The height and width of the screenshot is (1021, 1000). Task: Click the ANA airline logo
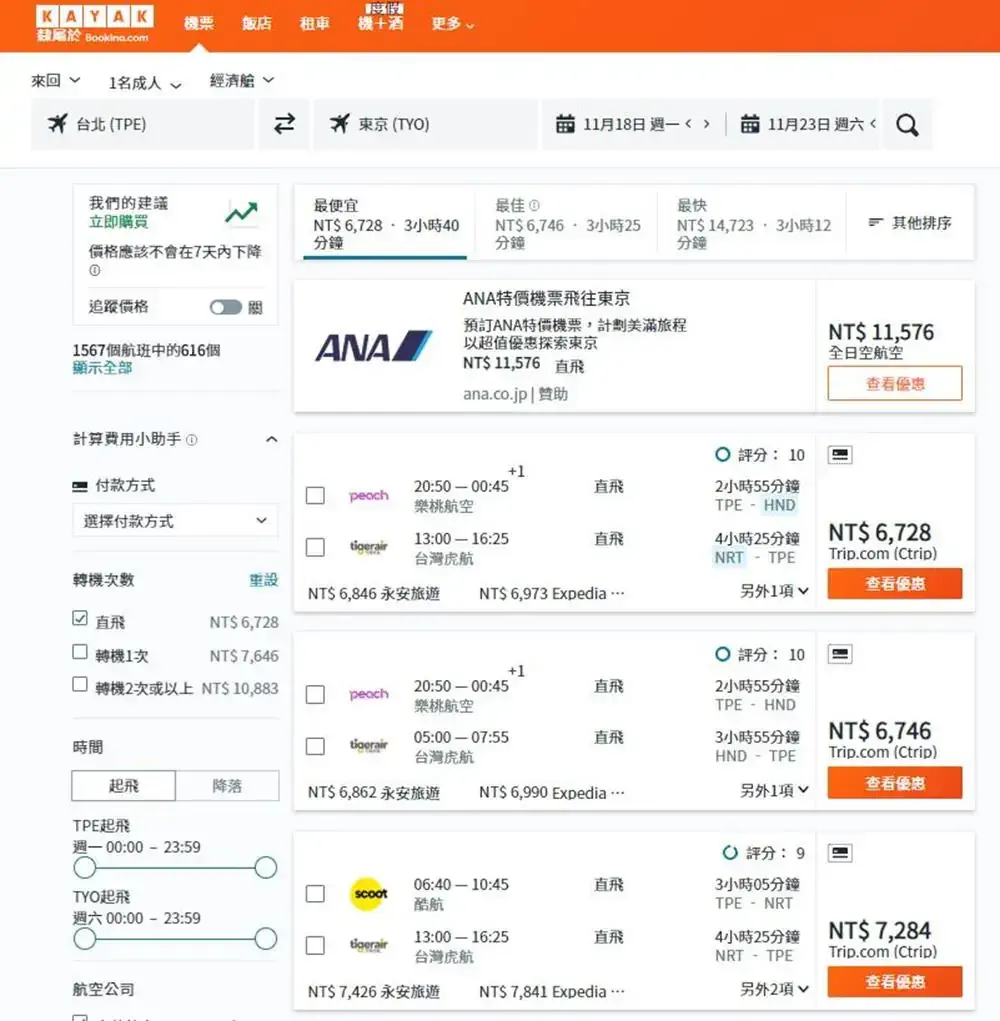[373, 346]
